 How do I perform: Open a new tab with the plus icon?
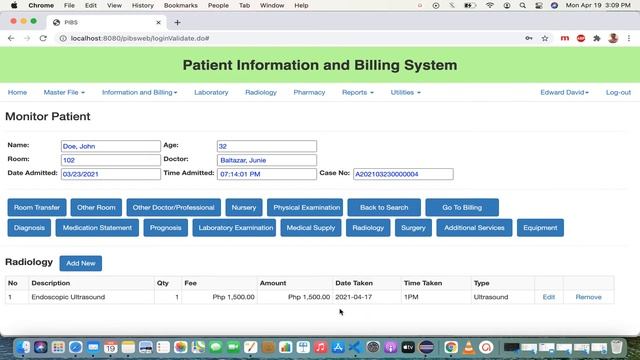point(177,22)
